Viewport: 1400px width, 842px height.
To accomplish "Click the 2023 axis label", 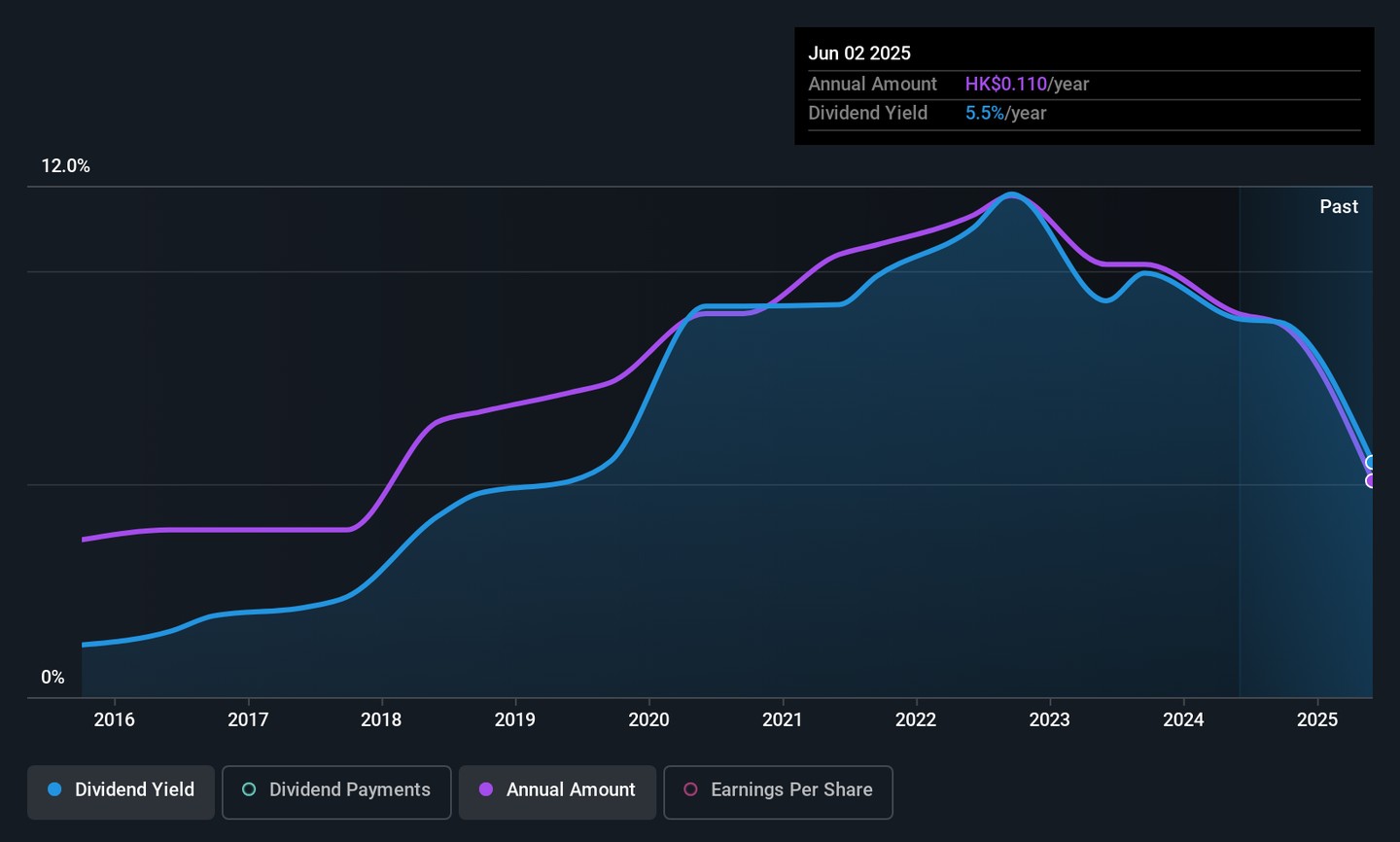I will coord(1049,719).
